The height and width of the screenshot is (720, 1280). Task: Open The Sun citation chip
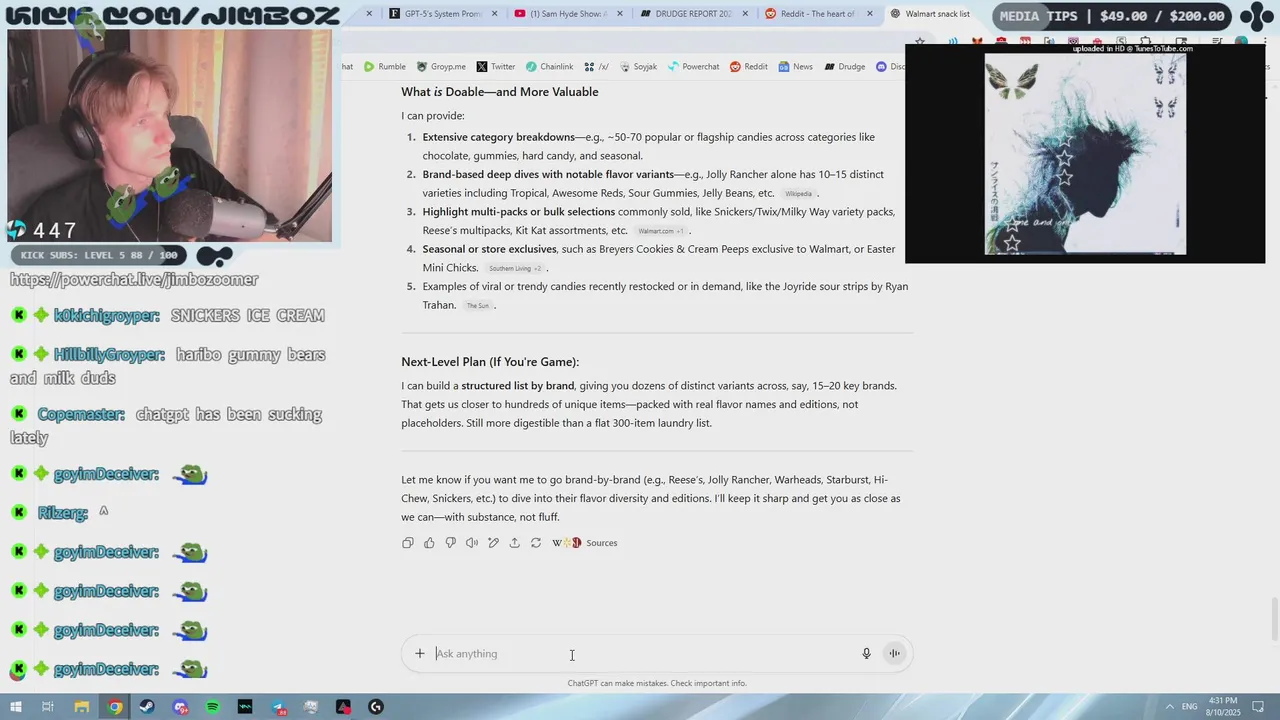478,306
